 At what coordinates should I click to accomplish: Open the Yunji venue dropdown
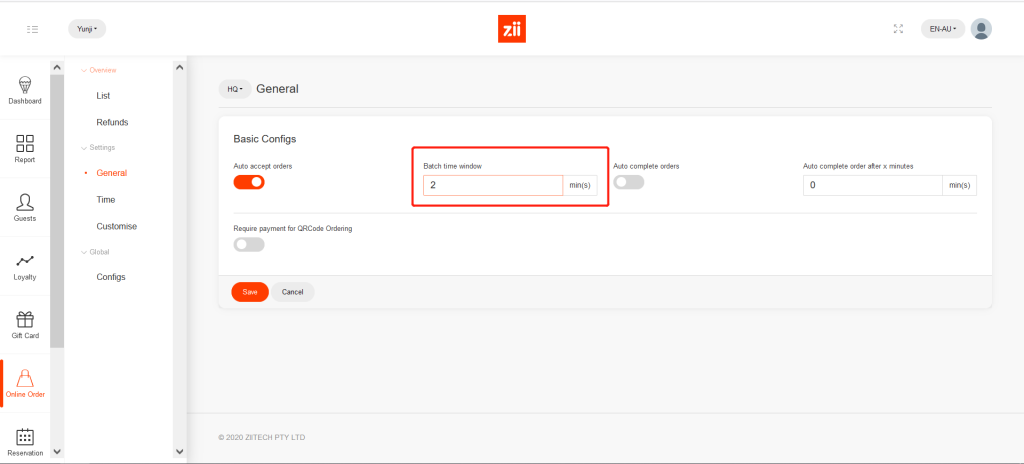[x=87, y=29]
